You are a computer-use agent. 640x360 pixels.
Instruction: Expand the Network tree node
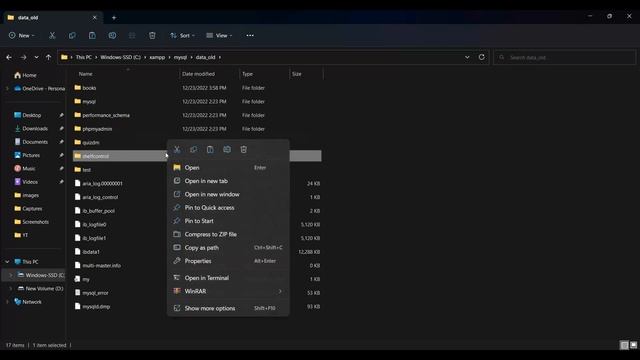click(7, 302)
